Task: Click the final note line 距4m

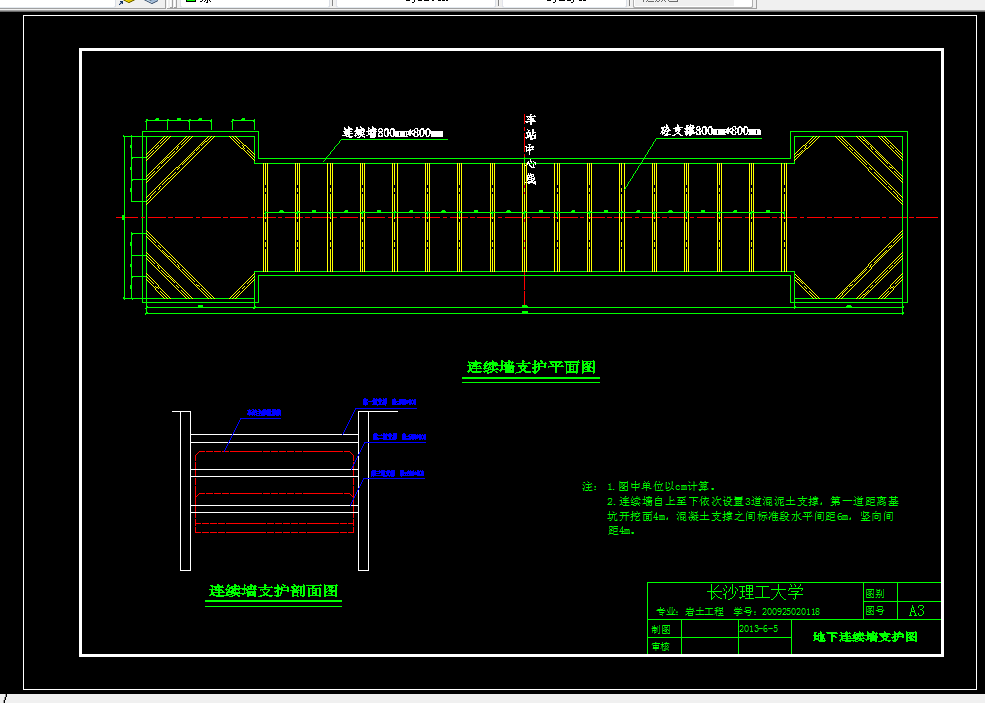Action: click(622, 531)
